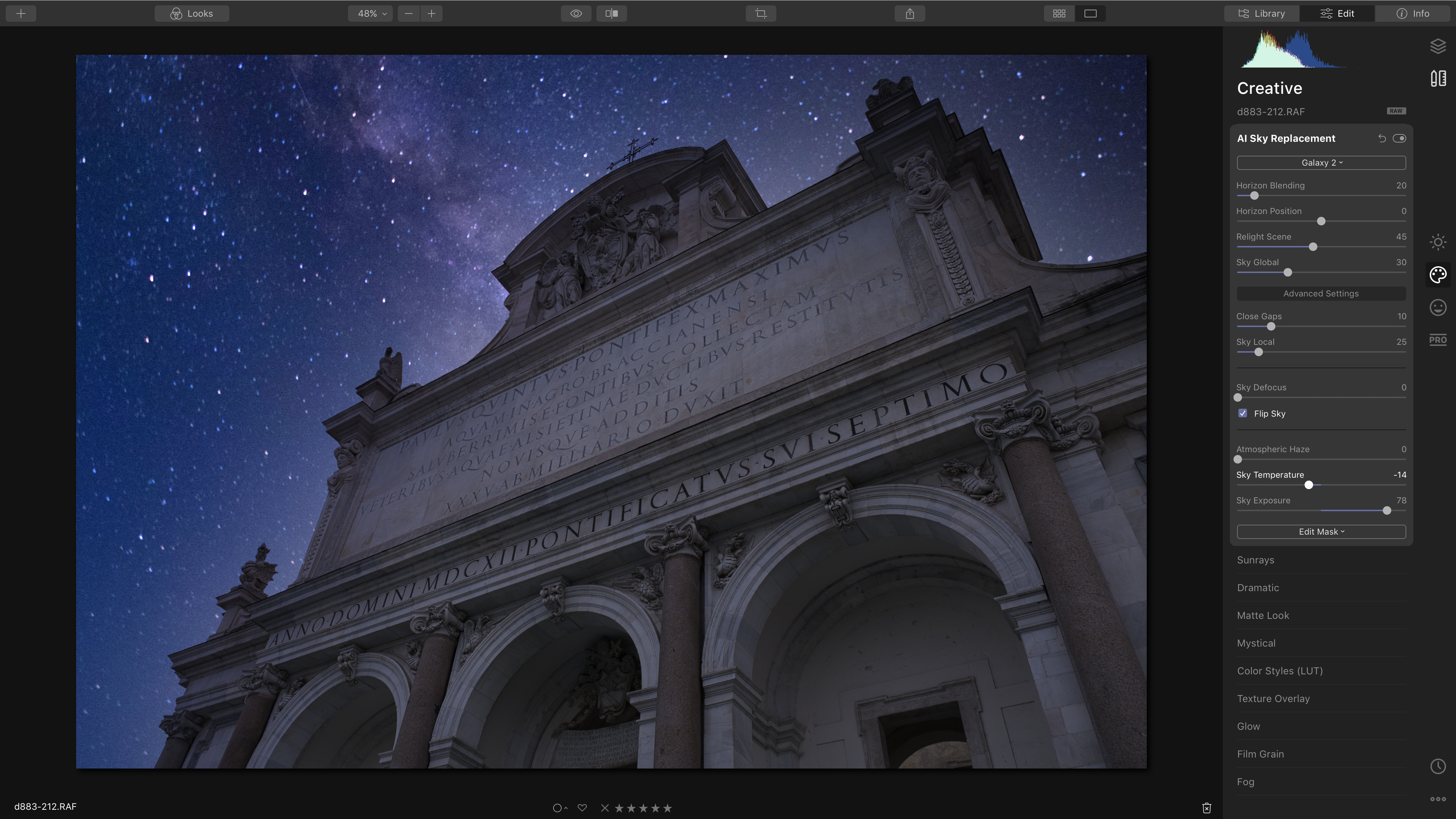Click the Sky Temperature slider handle
The height and width of the screenshot is (819, 1456).
click(x=1308, y=485)
